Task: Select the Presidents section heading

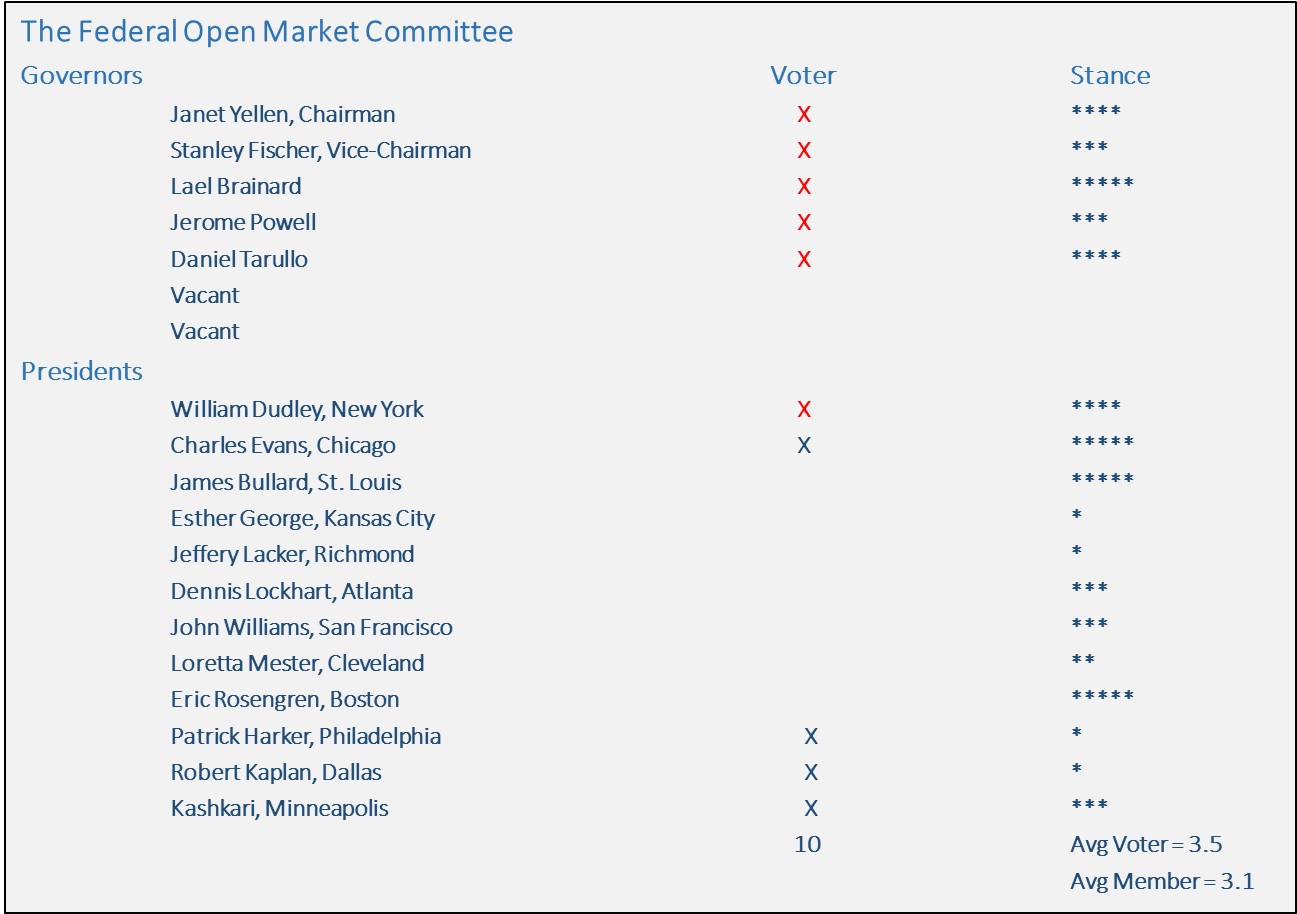Action: click(x=82, y=372)
